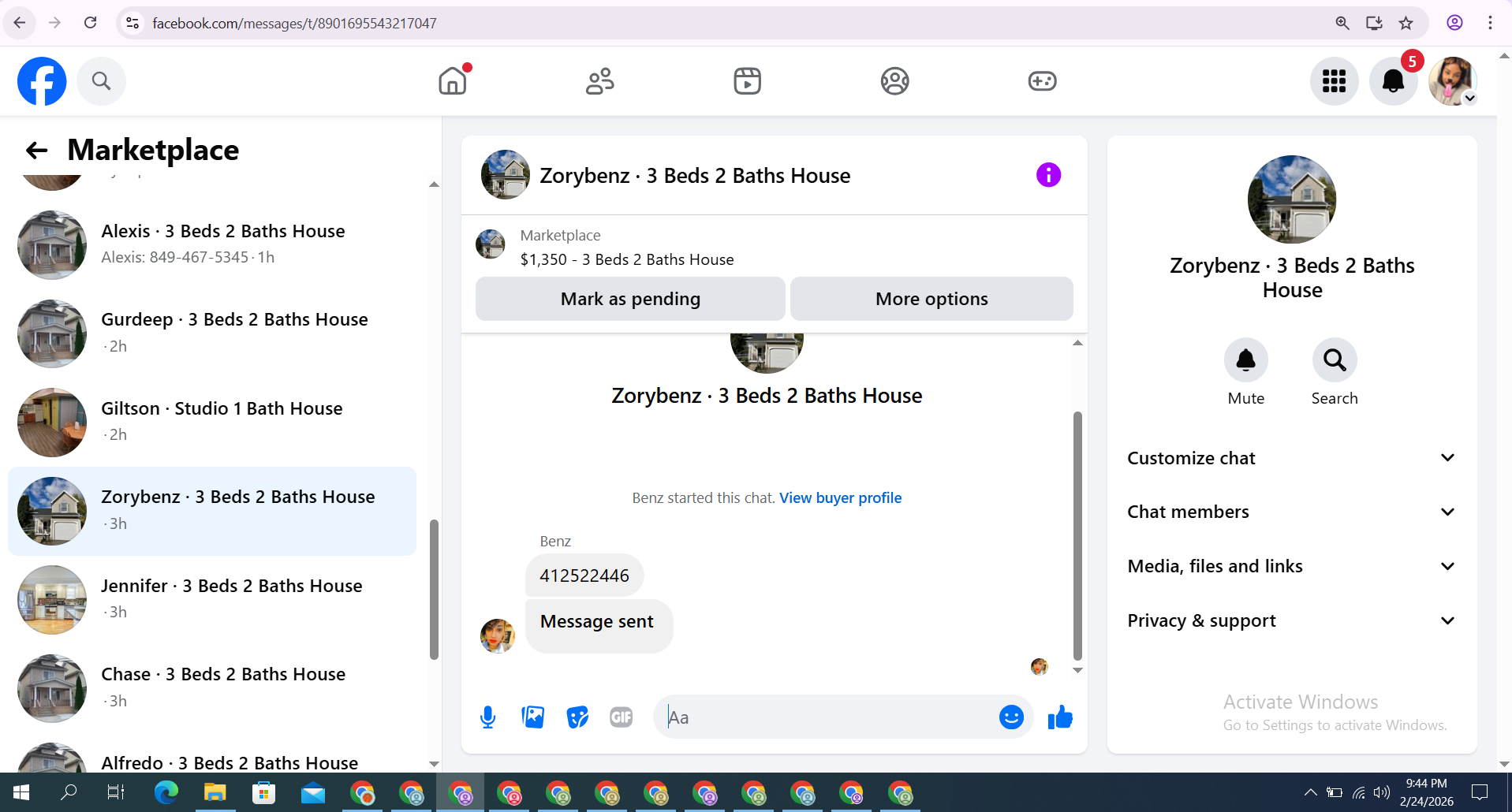
Task: Open the Gaming controller icon
Action: tap(1042, 81)
